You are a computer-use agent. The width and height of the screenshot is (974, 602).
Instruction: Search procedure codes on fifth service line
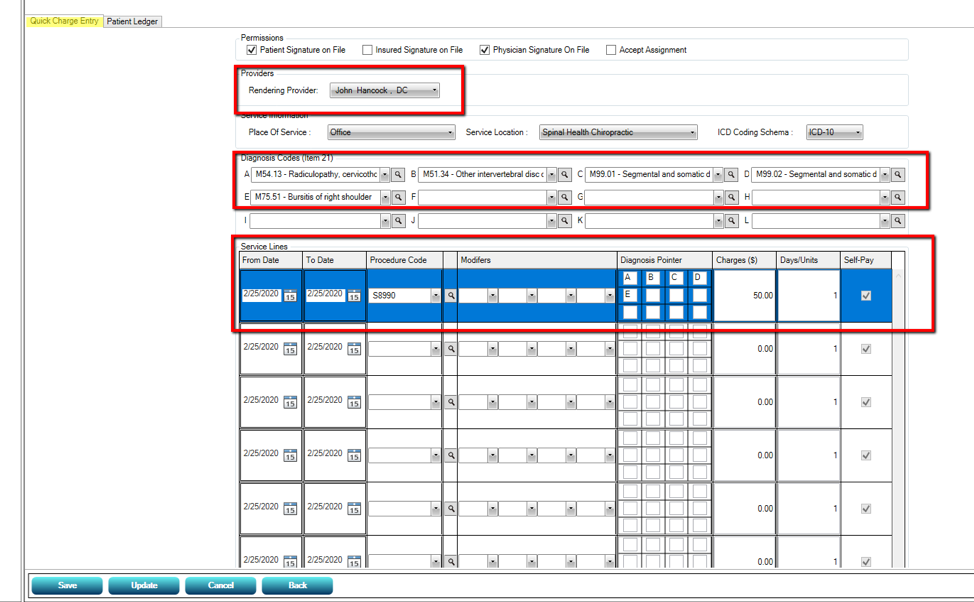point(451,509)
